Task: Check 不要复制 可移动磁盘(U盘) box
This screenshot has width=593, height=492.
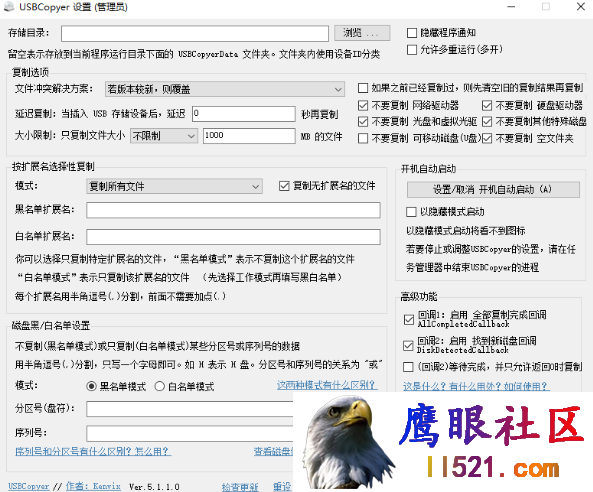Action: coord(363,138)
